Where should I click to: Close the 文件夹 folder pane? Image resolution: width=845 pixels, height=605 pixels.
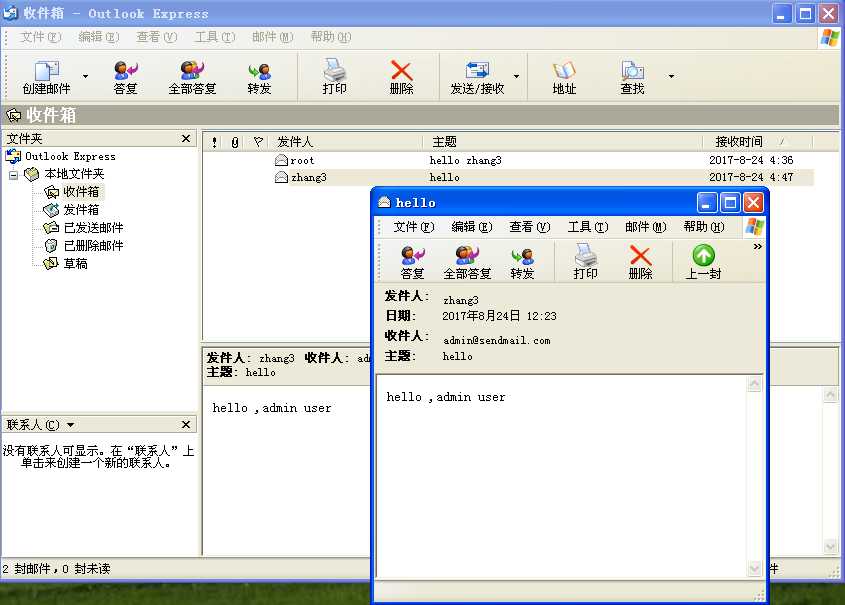tap(186, 138)
